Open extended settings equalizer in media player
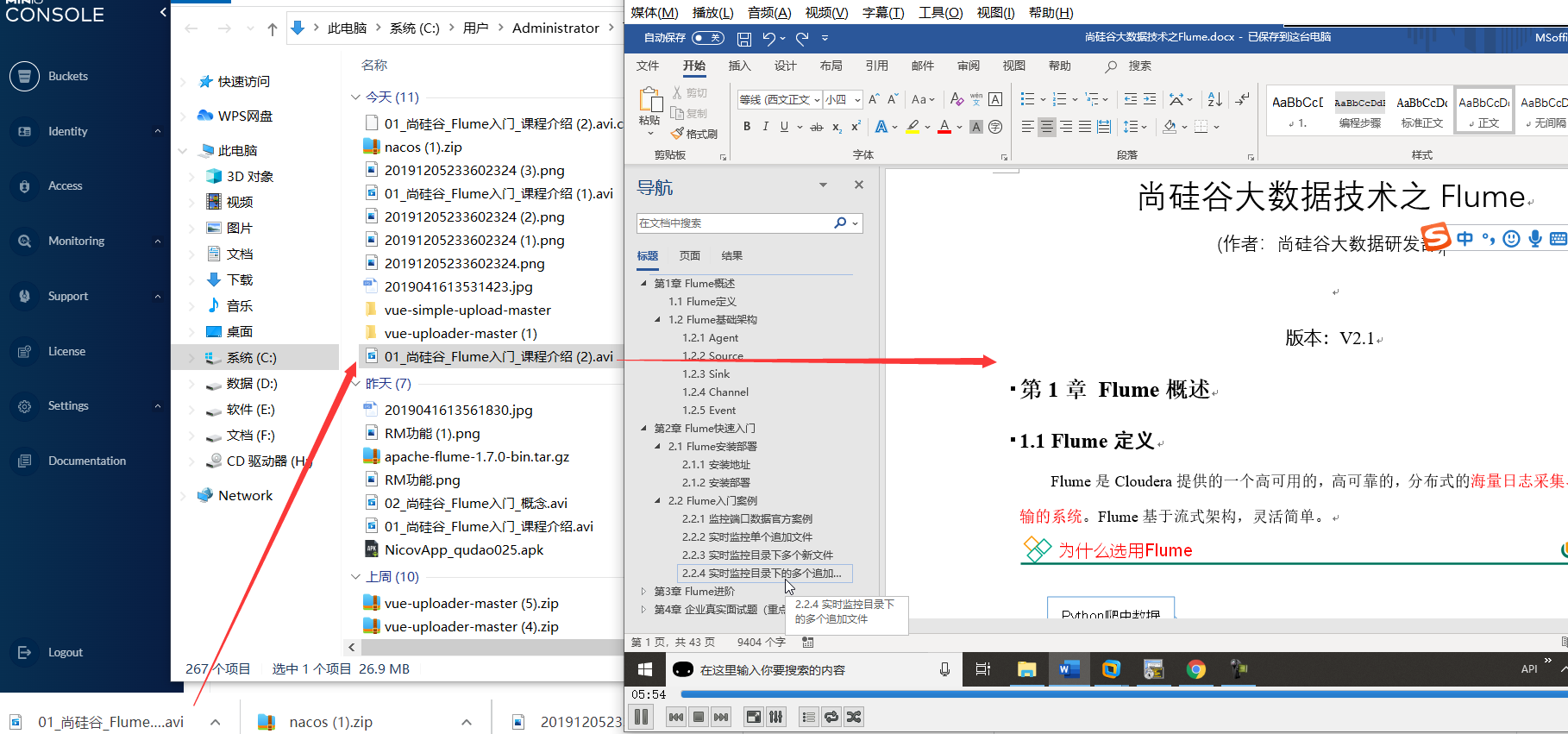The image size is (1568, 734). point(776,717)
